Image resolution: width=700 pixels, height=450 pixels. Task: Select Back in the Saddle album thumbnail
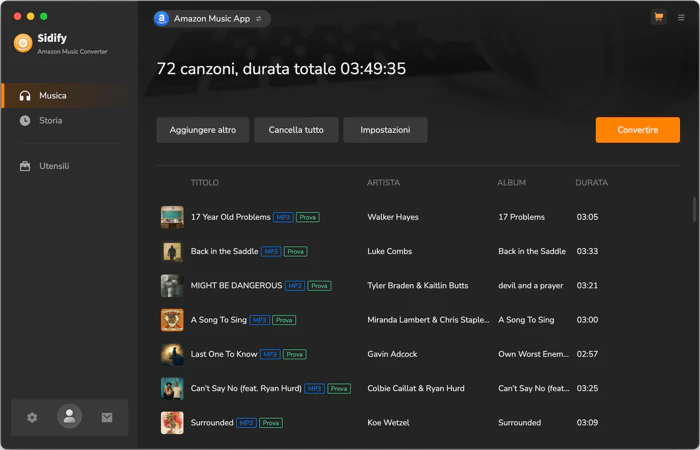pyautogui.click(x=172, y=251)
